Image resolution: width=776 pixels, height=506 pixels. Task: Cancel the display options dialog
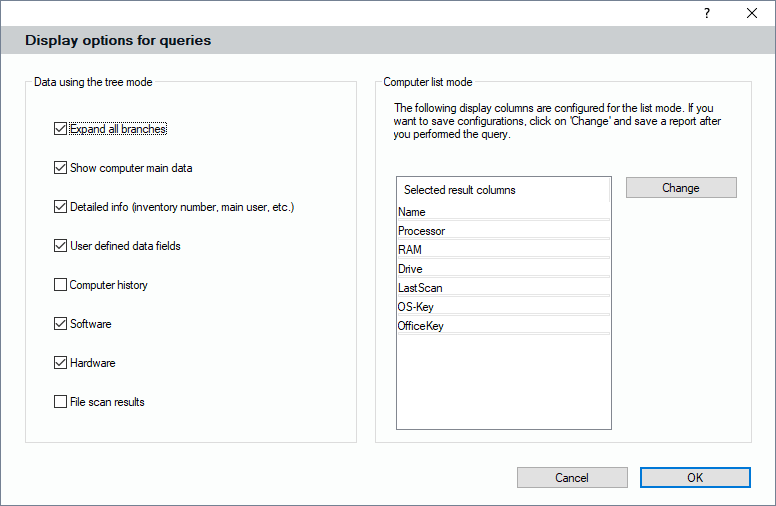point(572,477)
